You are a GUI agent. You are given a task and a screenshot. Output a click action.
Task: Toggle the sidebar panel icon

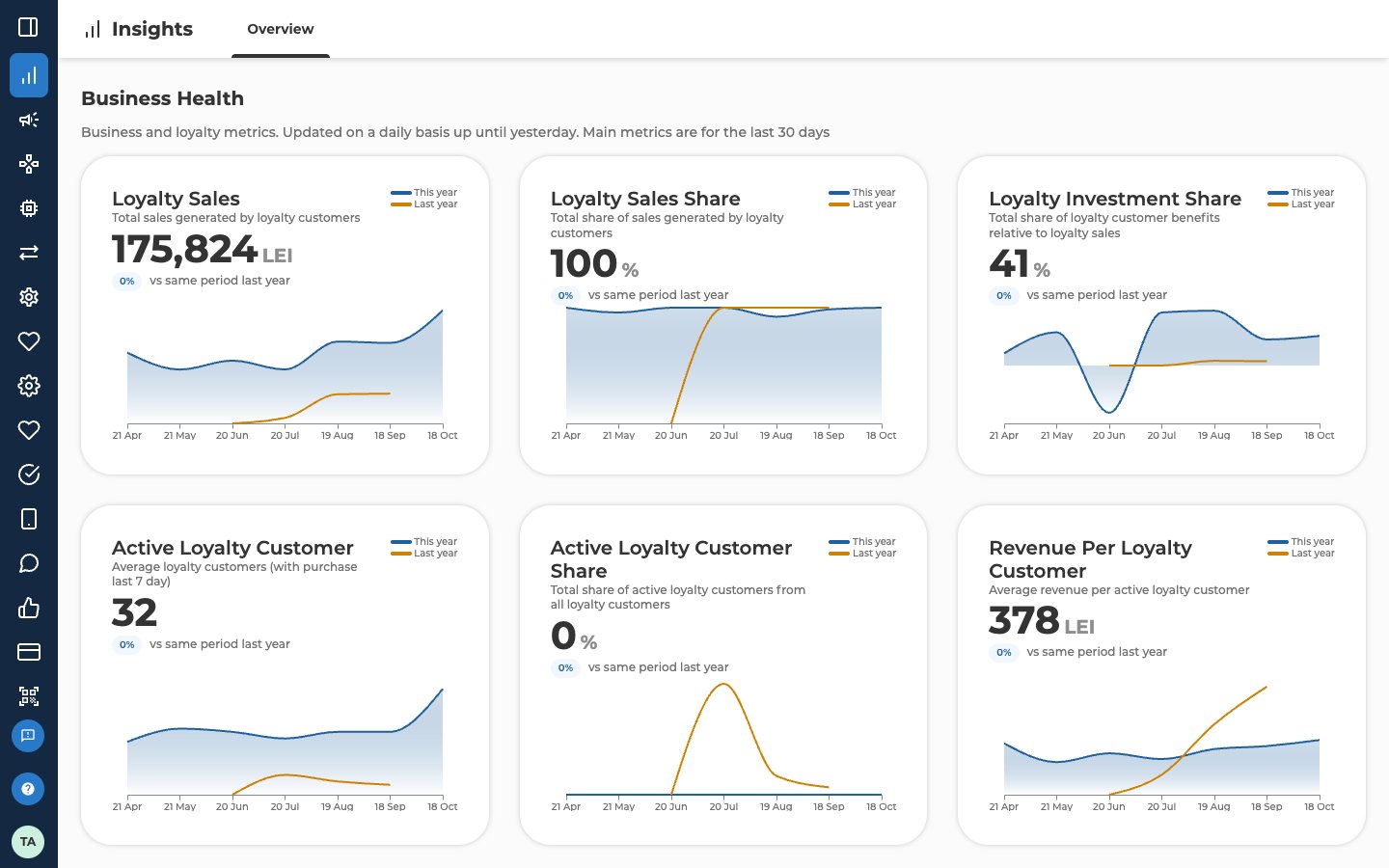[x=29, y=27]
